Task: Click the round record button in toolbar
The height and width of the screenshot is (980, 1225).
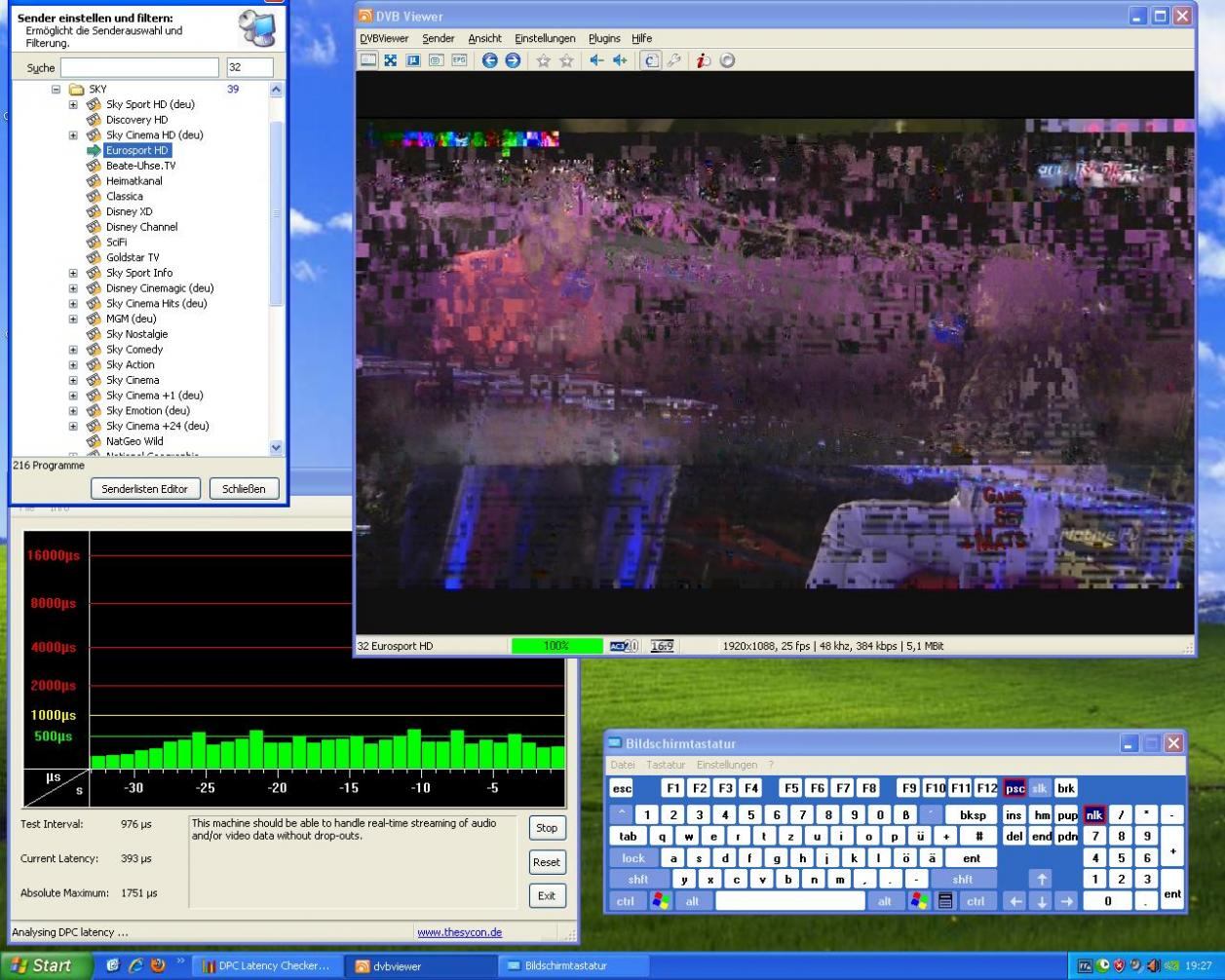Action: [727, 60]
